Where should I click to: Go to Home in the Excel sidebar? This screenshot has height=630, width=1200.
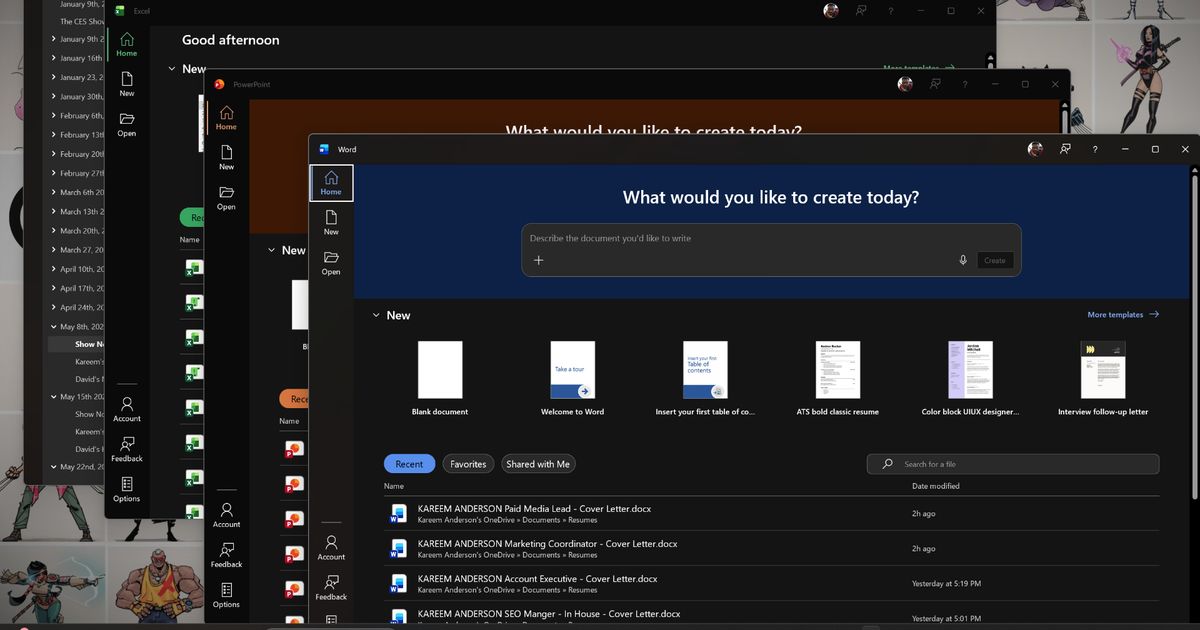tap(126, 44)
